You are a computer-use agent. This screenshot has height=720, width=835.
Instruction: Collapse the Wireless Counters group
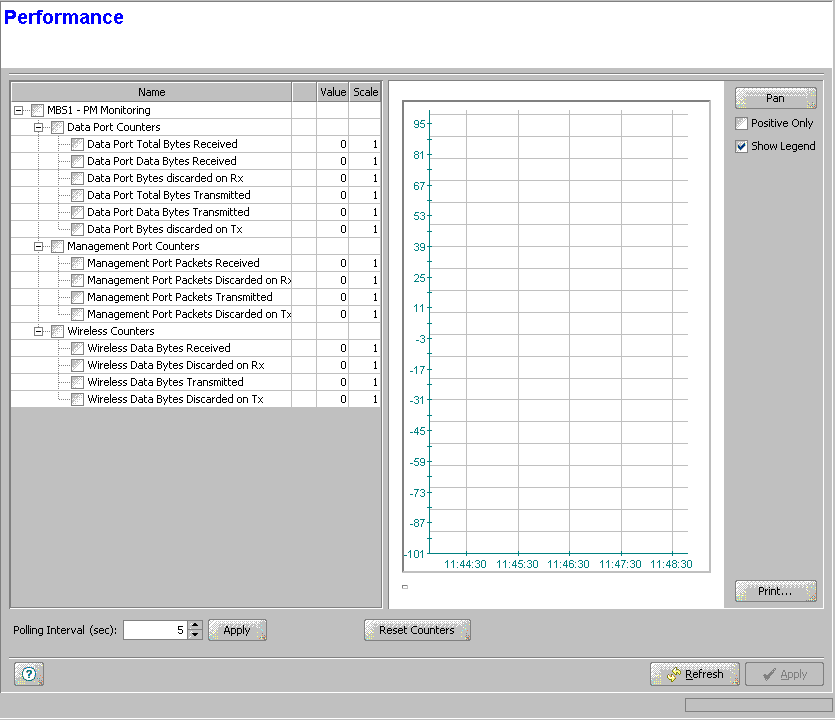click(39, 332)
